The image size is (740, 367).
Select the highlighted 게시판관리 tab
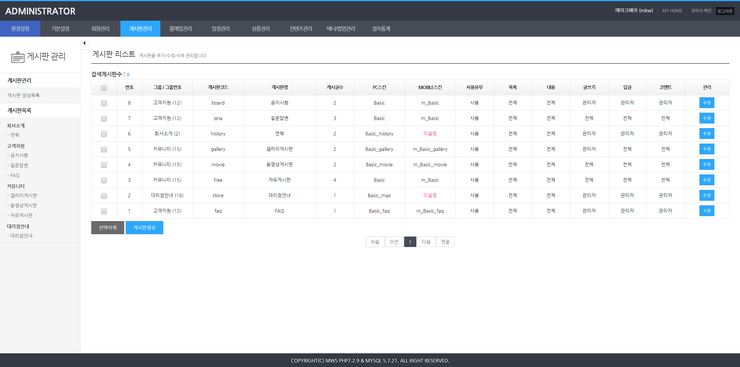tap(140, 29)
